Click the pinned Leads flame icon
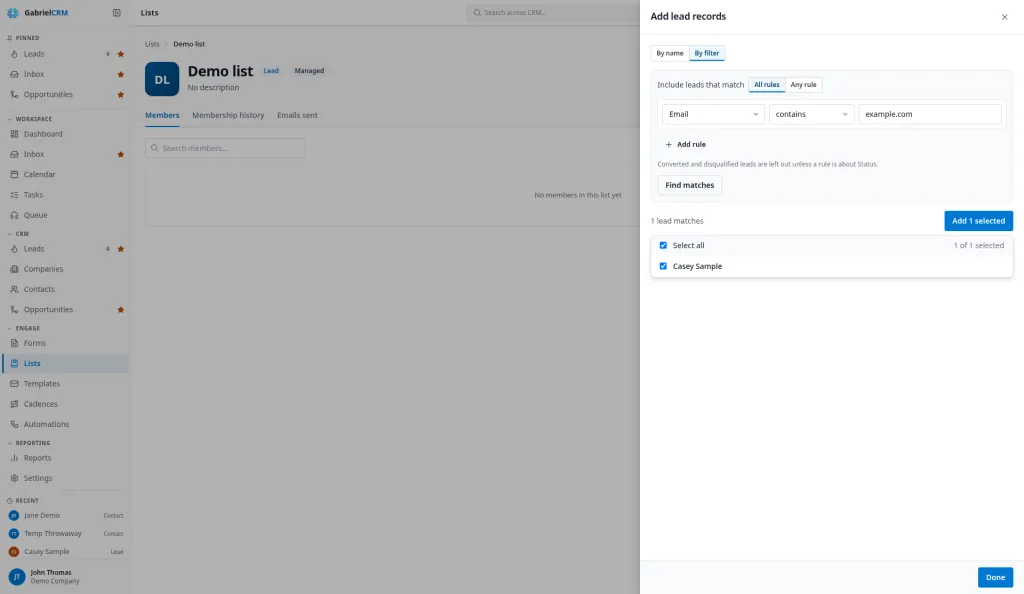Viewport: 1024px width, 594px height. pyautogui.click(x=14, y=54)
